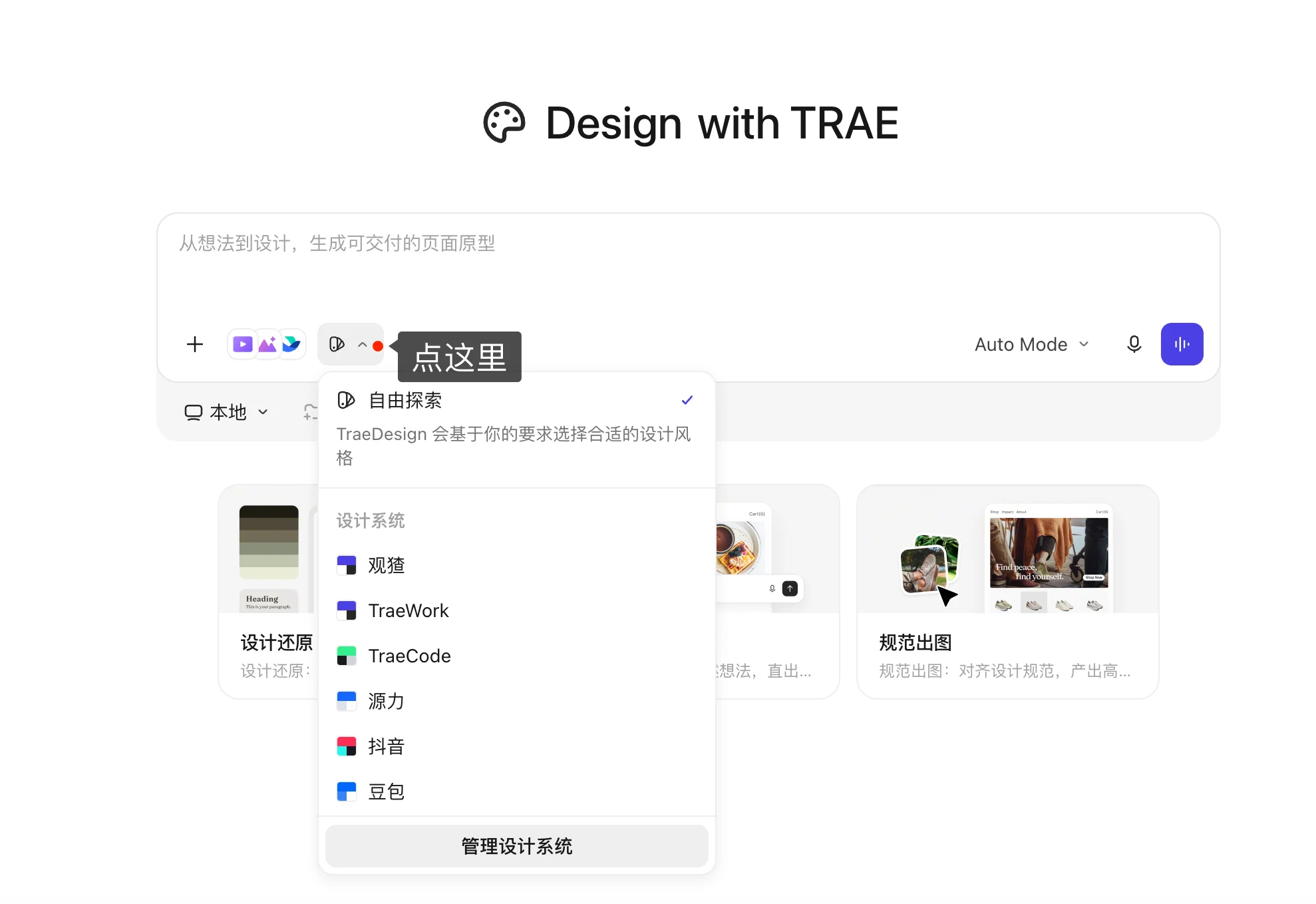Click the Design with TRAE heading
Viewport: 1316px width, 904px height.
click(722, 123)
